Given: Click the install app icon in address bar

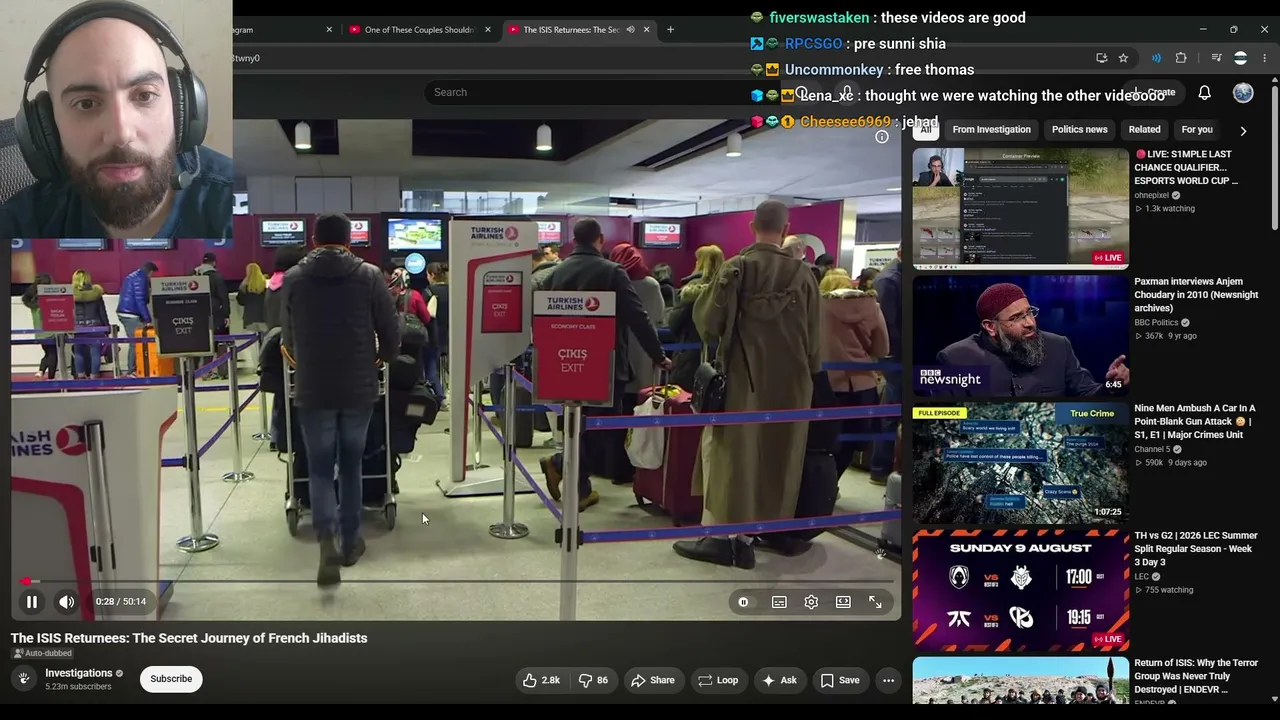Looking at the screenshot, I should [1101, 58].
